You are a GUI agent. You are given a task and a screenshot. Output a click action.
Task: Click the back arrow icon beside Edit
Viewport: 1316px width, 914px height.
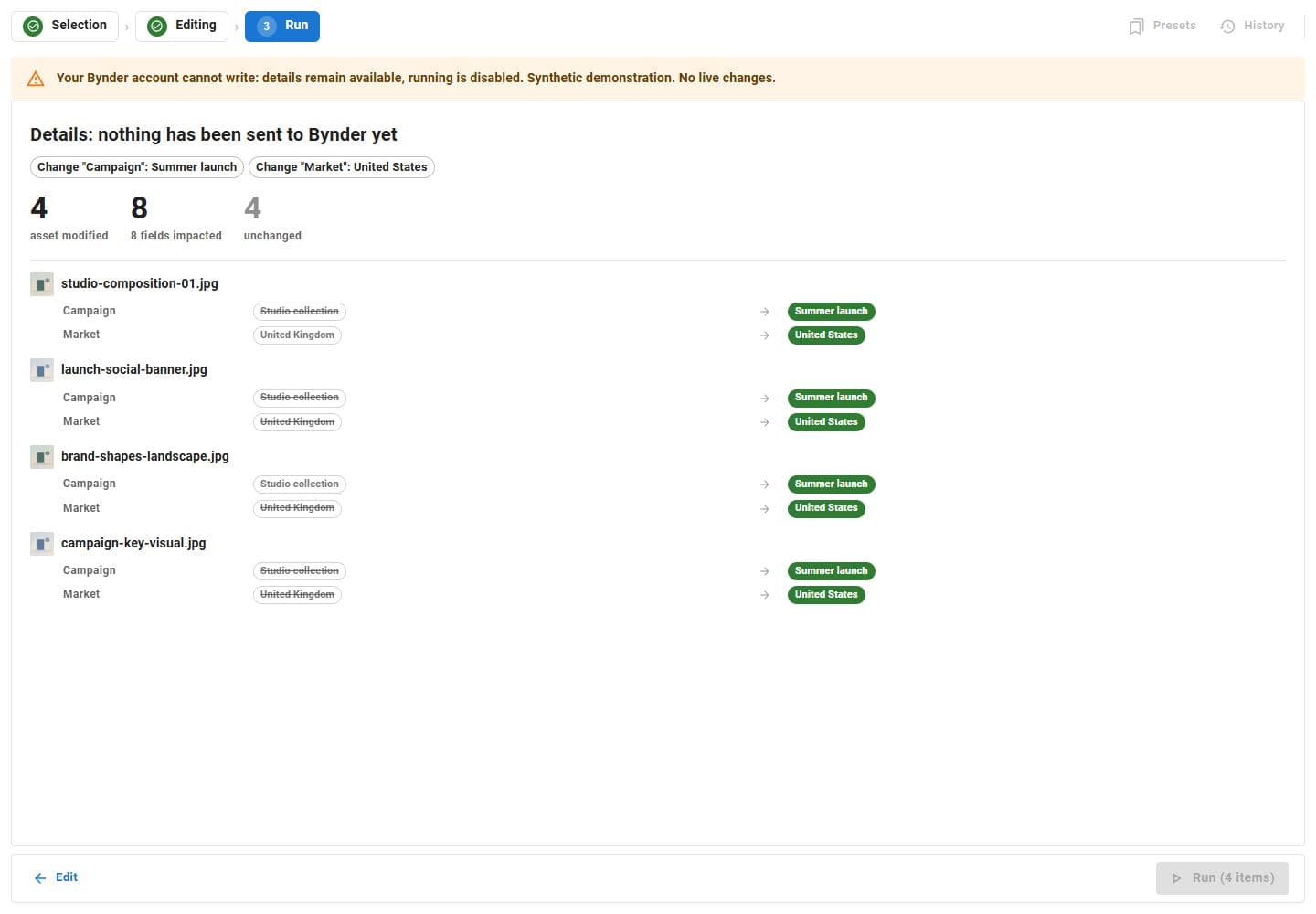click(40, 878)
